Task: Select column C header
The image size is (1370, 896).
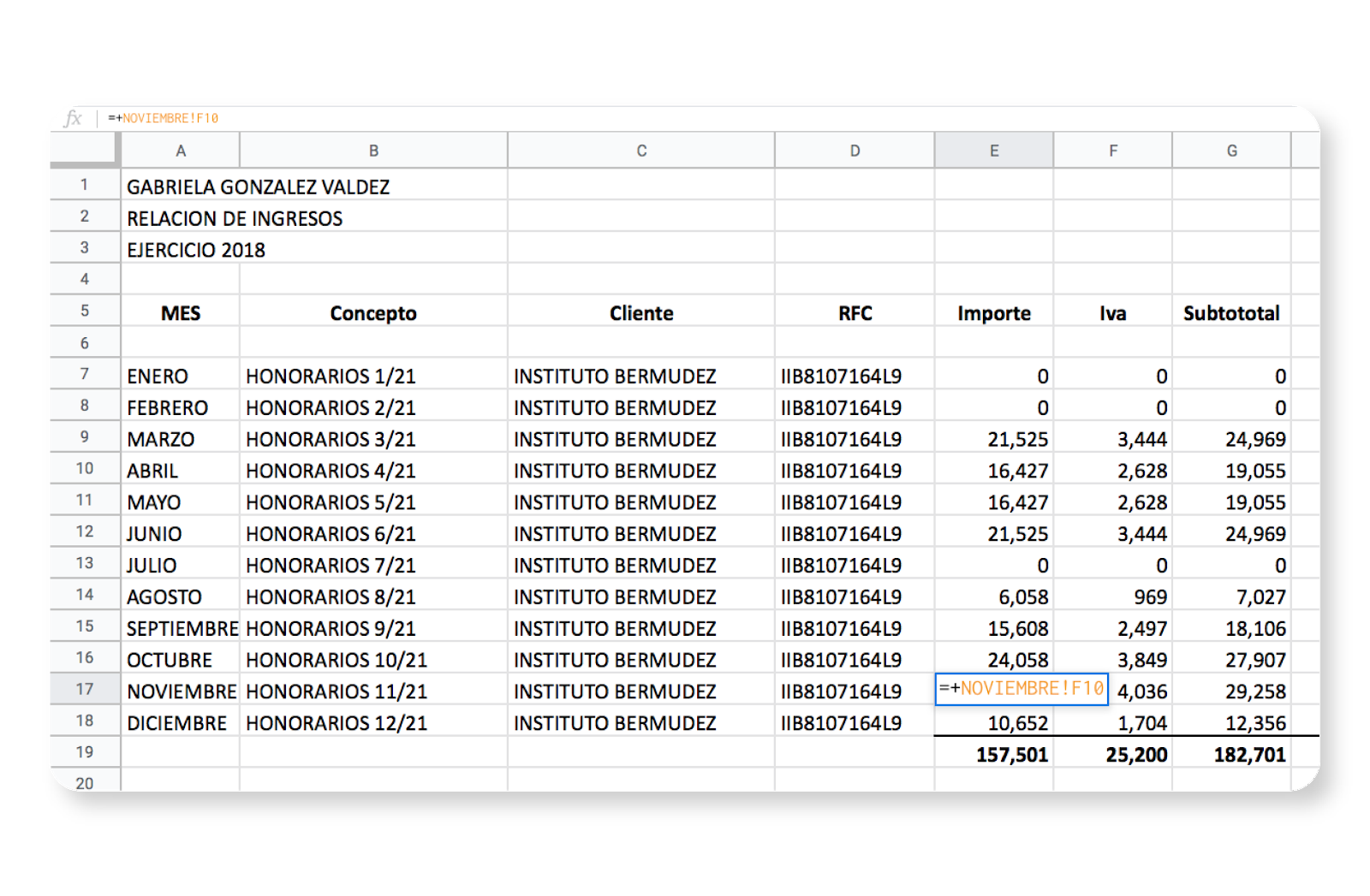Action: point(641,151)
